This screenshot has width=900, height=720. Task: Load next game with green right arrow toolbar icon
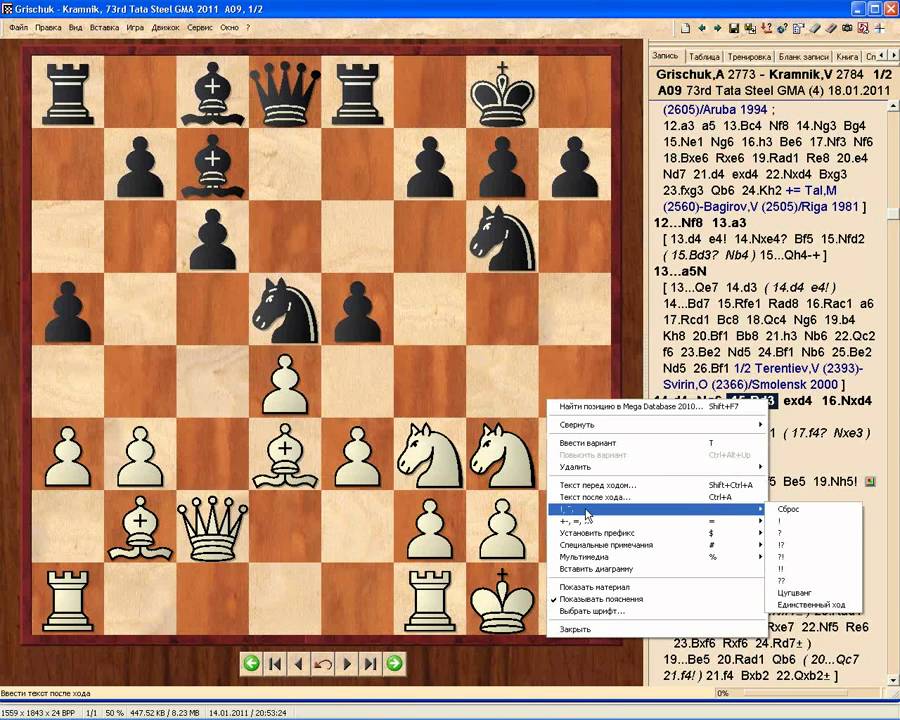coord(717,28)
